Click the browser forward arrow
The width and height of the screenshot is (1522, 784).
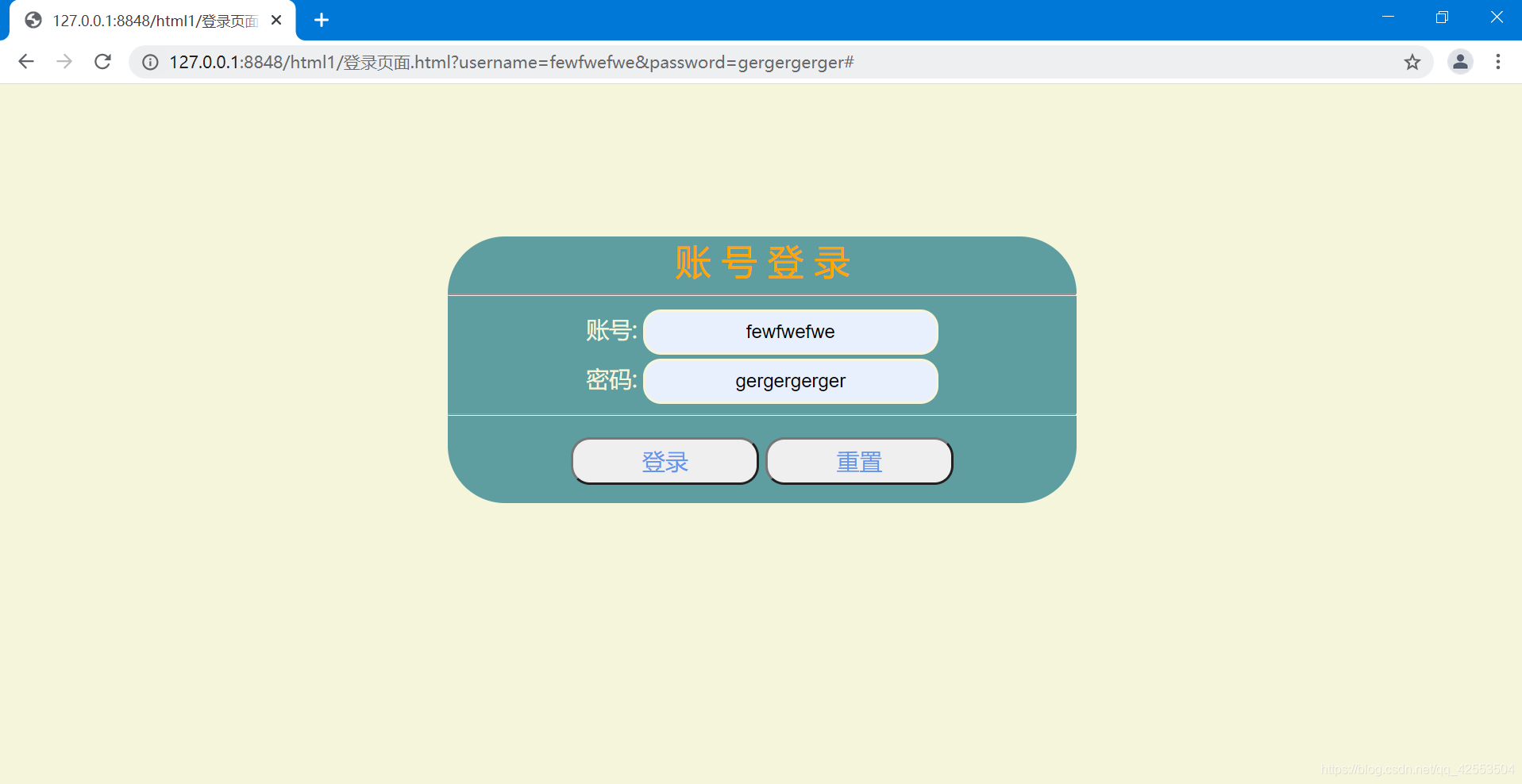click(x=64, y=62)
